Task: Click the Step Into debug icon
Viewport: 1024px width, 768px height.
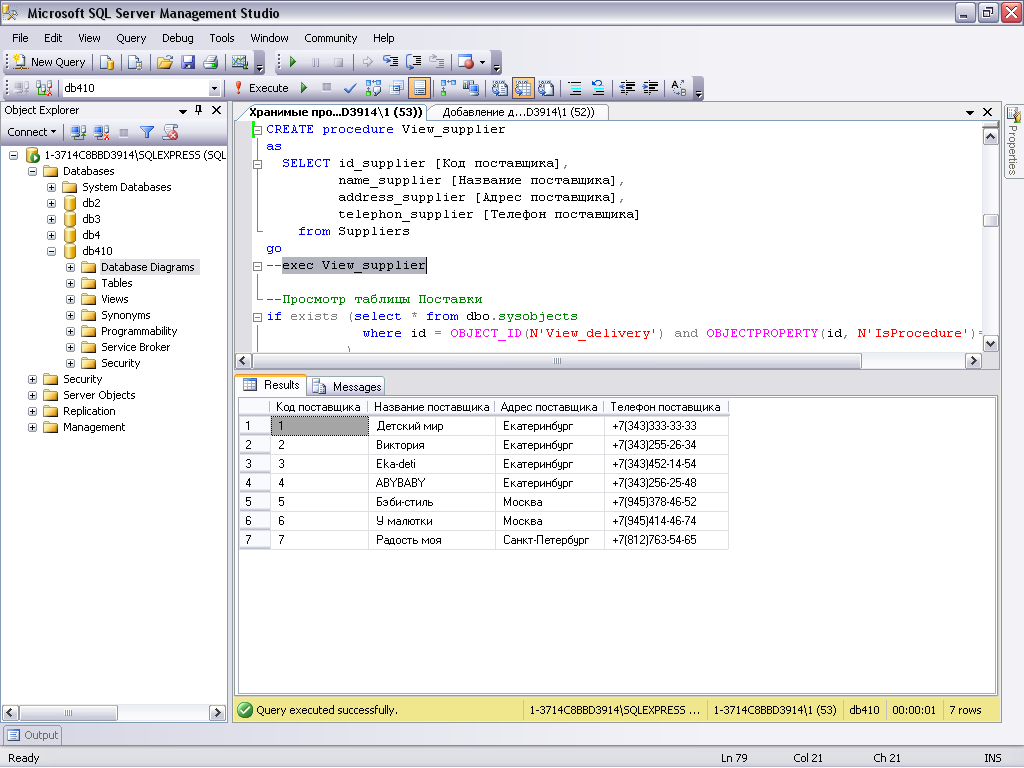Action: coord(391,62)
